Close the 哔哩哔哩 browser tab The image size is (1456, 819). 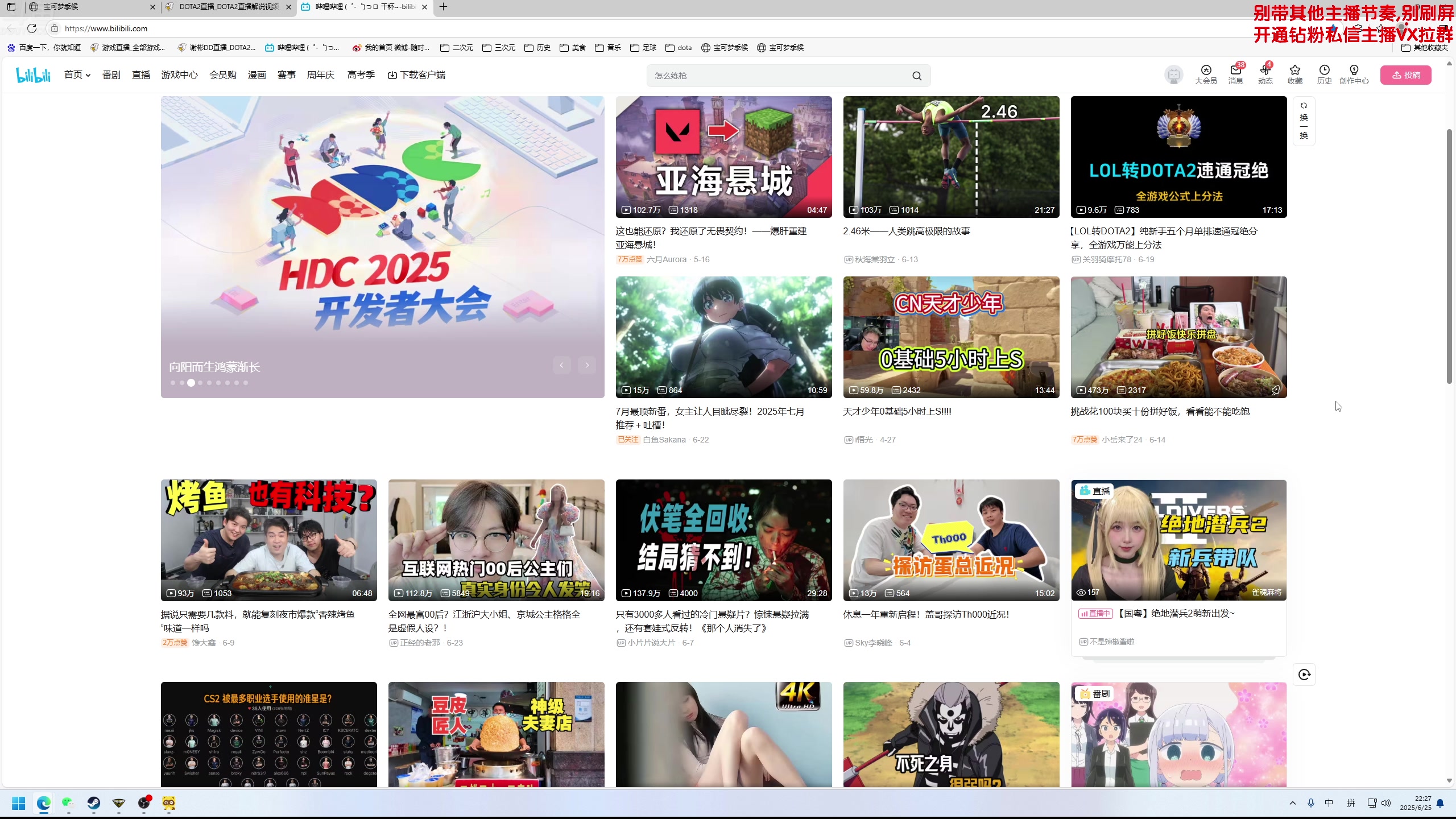coord(424,7)
